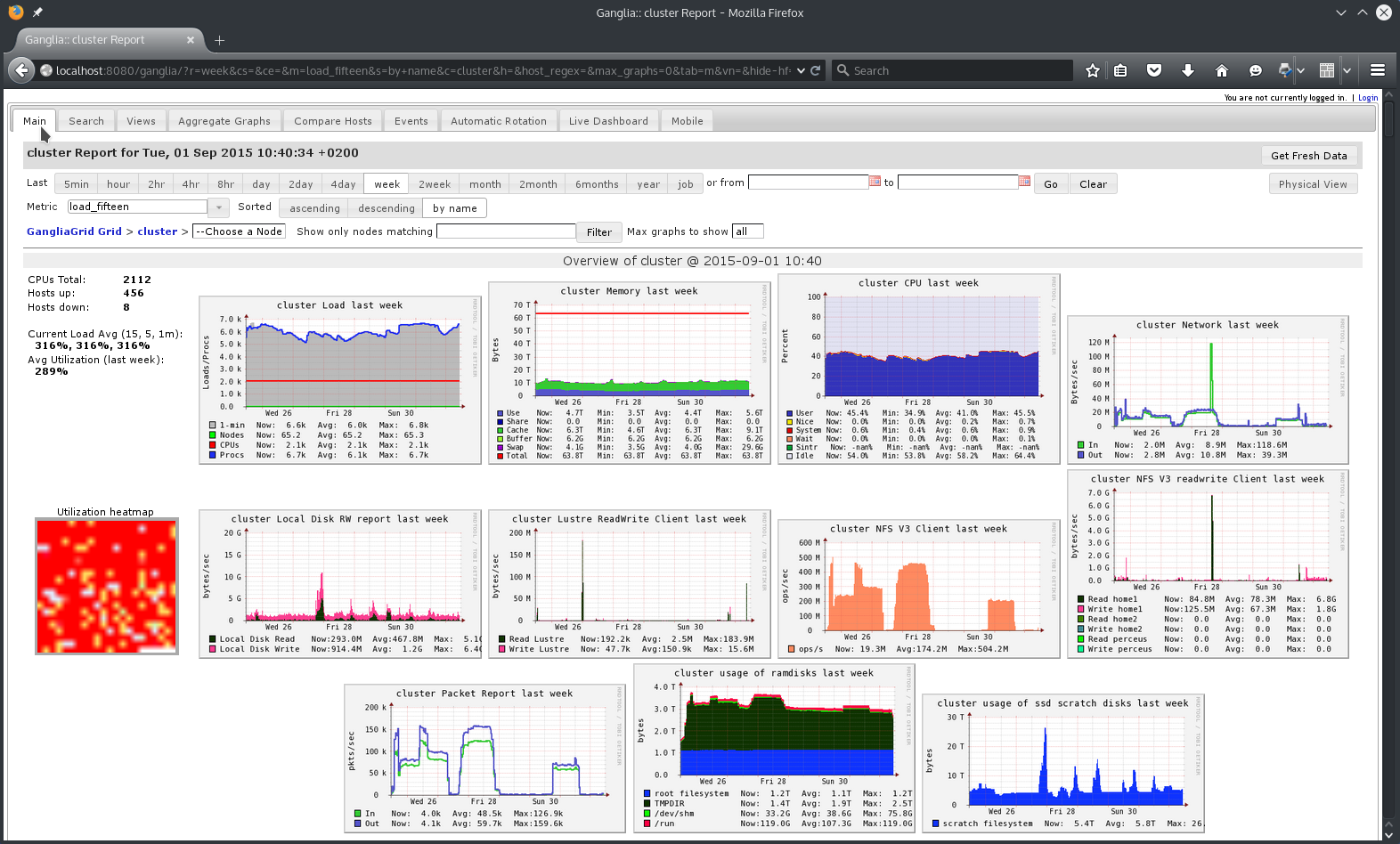Image resolution: width=1400 pixels, height=844 pixels.
Task: Click the Get Fresh Data button
Action: pyautogui.click(x=1309, y=156)
